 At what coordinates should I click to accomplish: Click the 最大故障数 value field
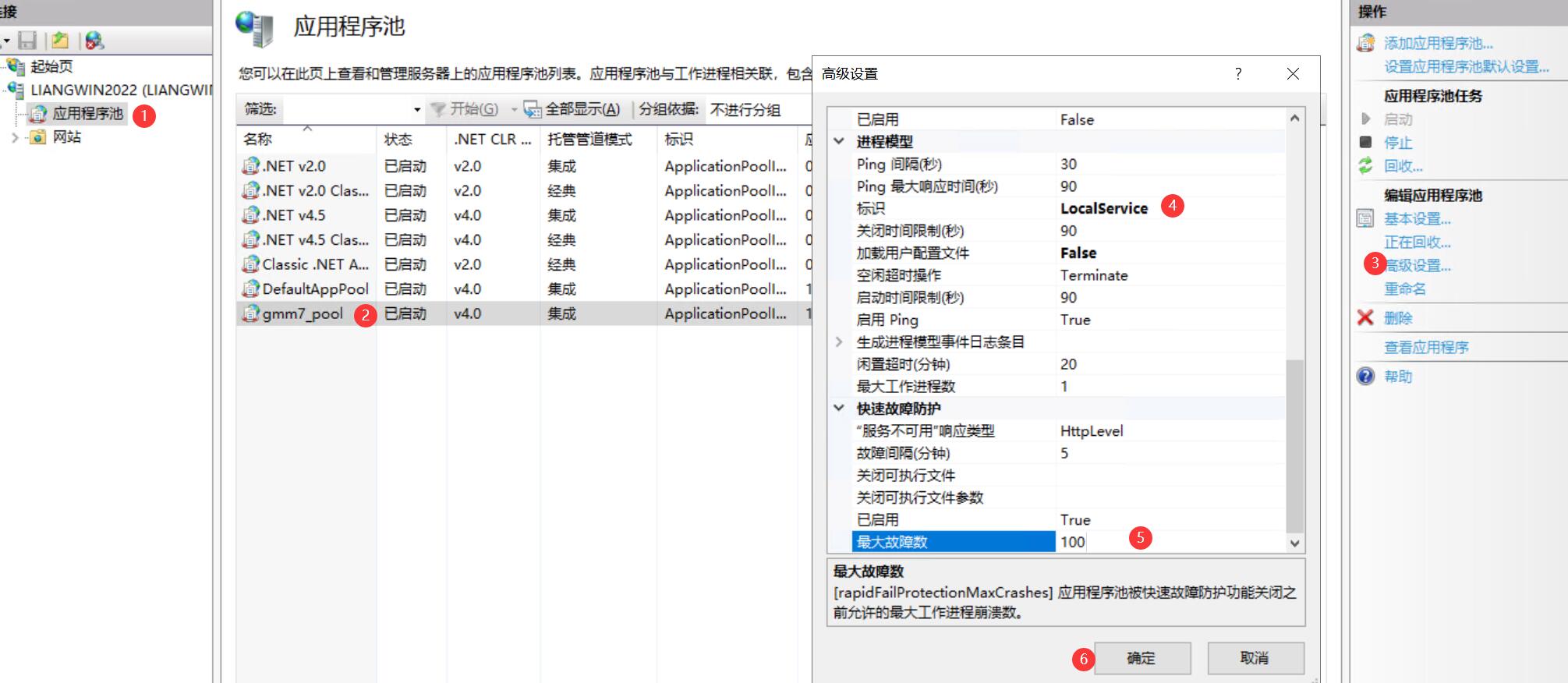click(x=1170, y=542)
